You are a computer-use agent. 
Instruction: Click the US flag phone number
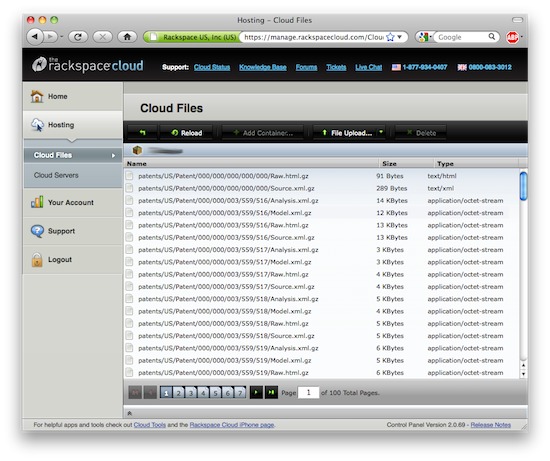point(420,67)
